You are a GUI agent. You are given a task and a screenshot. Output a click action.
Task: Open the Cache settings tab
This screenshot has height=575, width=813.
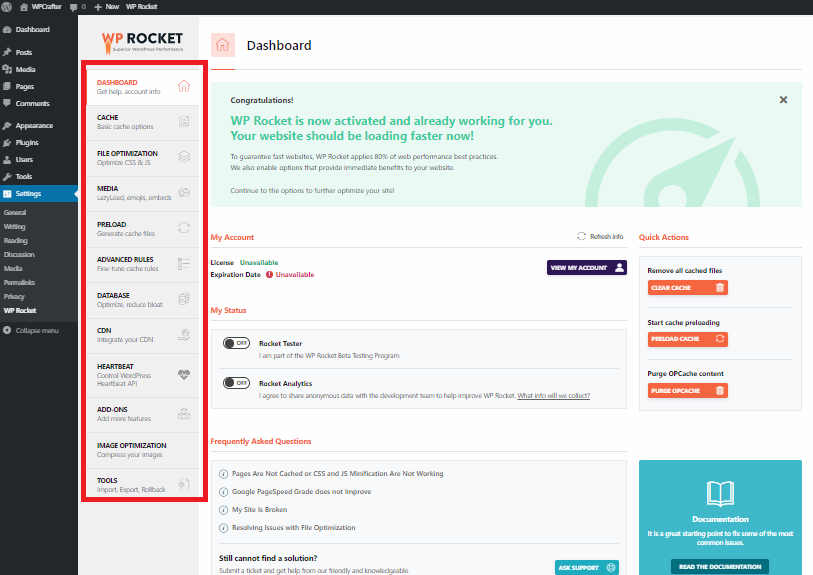pyautogui.click(x=143, y=122)
